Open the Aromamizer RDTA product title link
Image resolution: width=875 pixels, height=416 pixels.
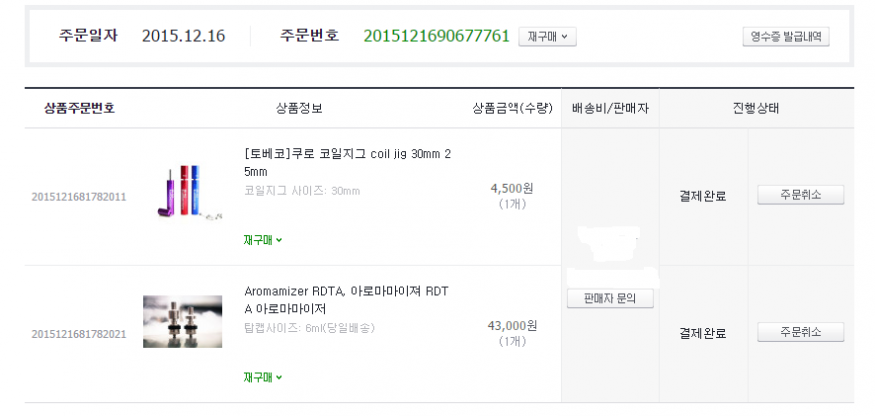(347, 300)
